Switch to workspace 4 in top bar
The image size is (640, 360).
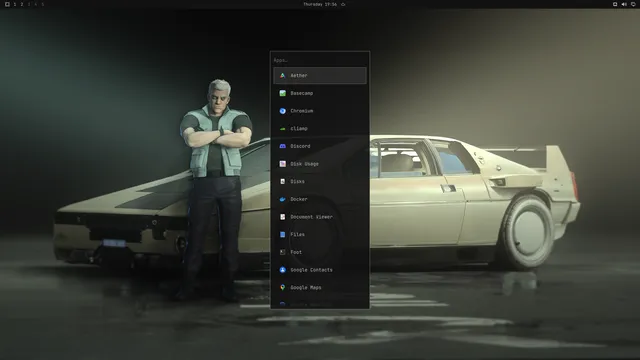point(36,4)
